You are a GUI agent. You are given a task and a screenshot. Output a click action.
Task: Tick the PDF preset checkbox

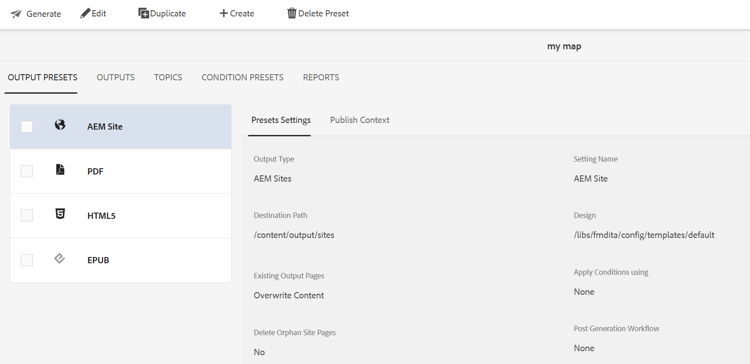coord(27,171)
